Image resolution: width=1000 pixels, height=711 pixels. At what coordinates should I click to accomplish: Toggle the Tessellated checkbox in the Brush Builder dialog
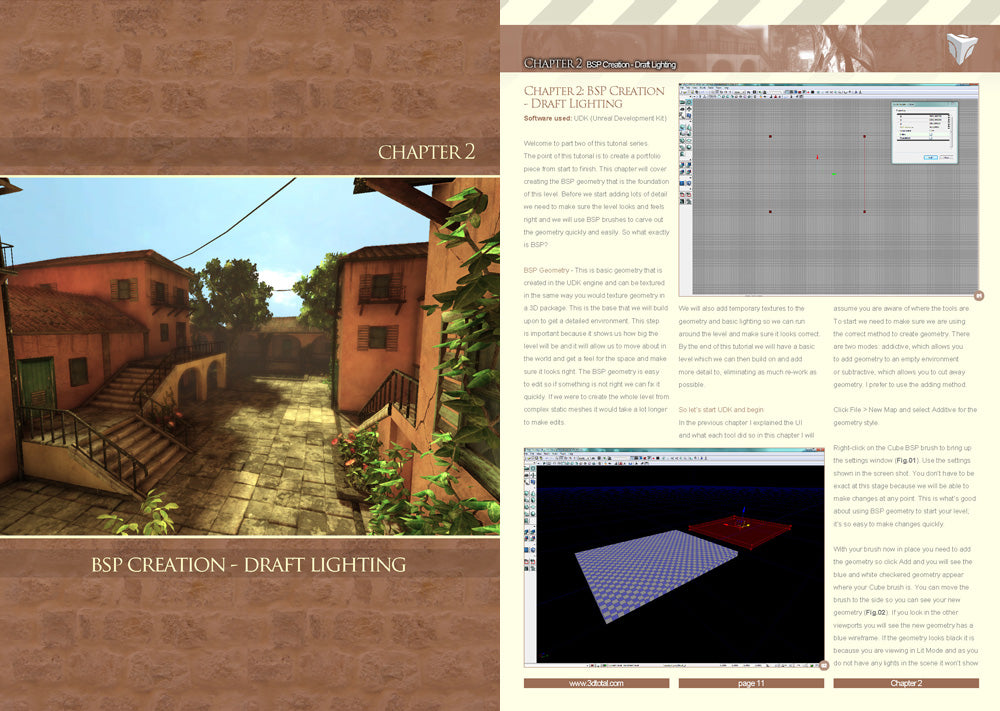pos(930,139)
